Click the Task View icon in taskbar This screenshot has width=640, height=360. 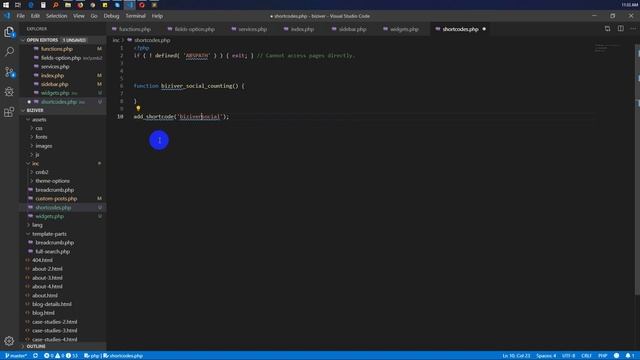point(18,5)
